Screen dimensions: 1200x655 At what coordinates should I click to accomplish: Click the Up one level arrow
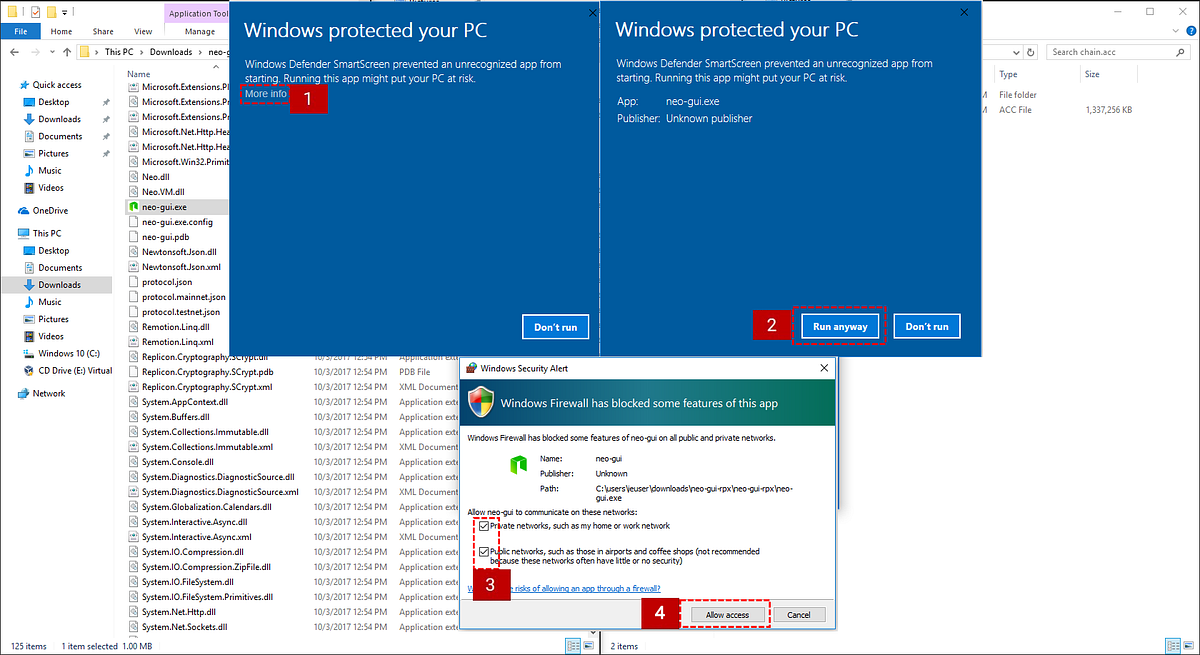coord(66,52)
